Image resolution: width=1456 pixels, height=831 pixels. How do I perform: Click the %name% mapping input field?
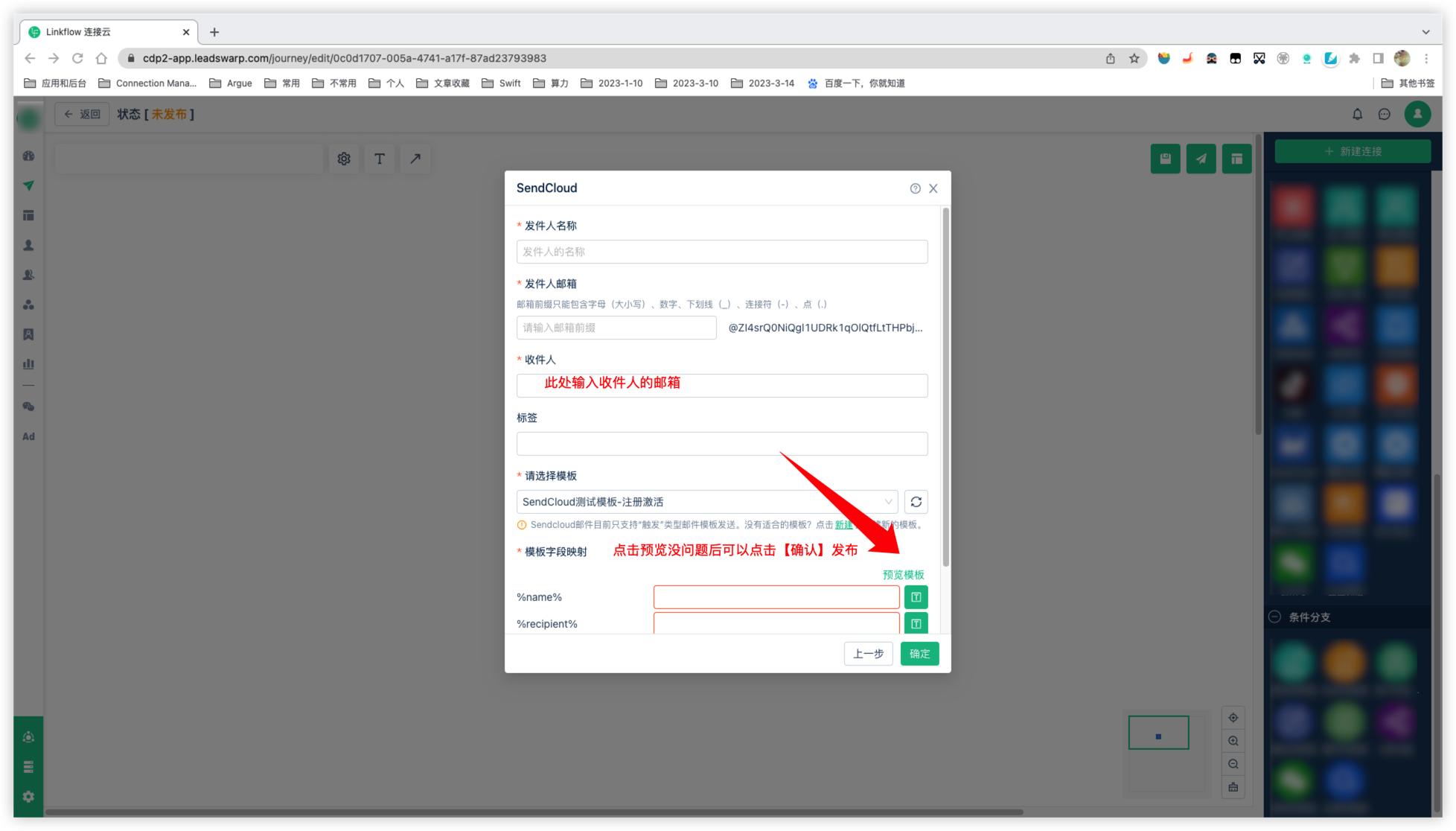tap(776, 597)
